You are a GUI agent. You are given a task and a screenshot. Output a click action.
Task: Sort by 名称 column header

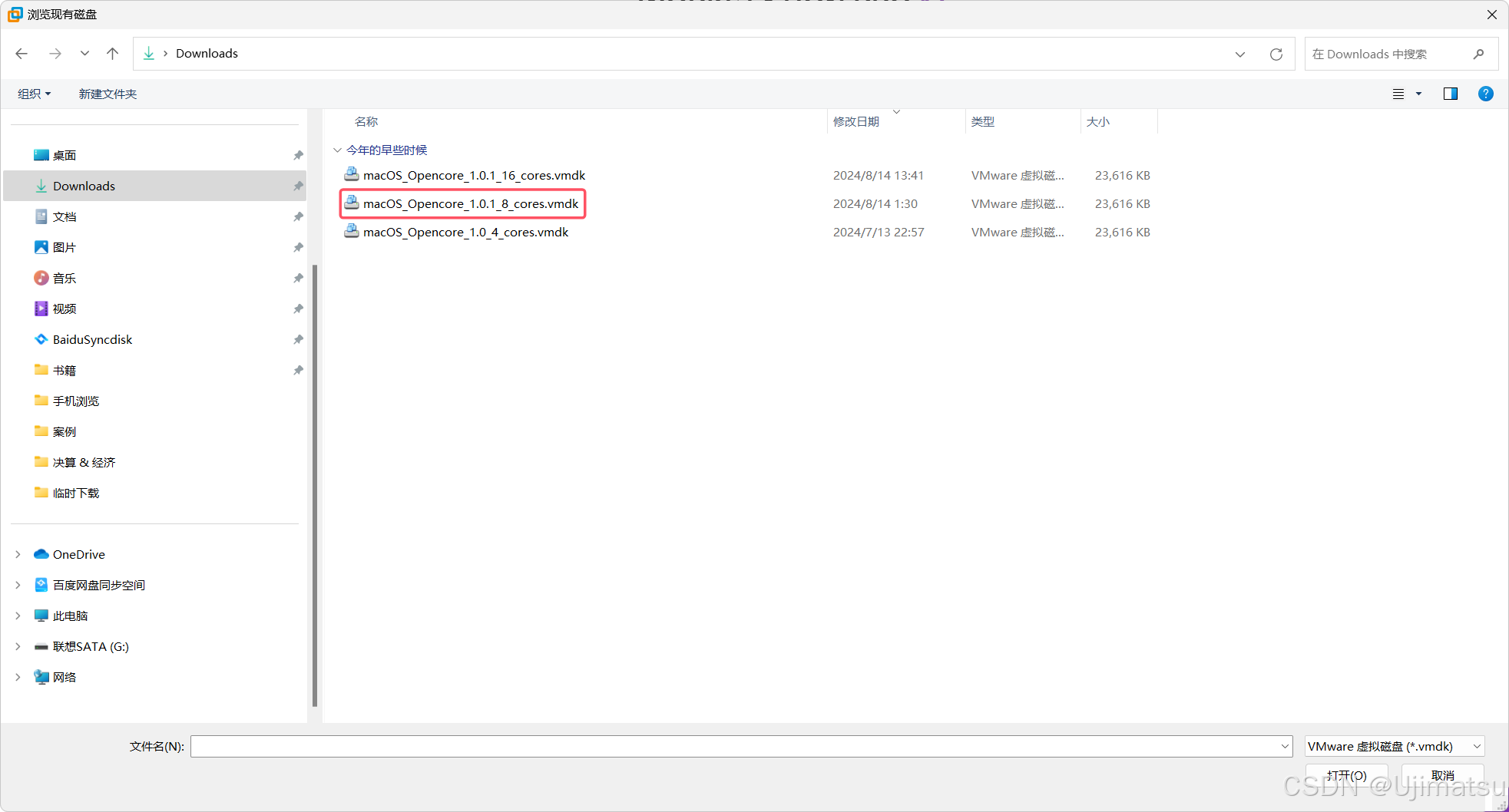[x=366, y=121]
